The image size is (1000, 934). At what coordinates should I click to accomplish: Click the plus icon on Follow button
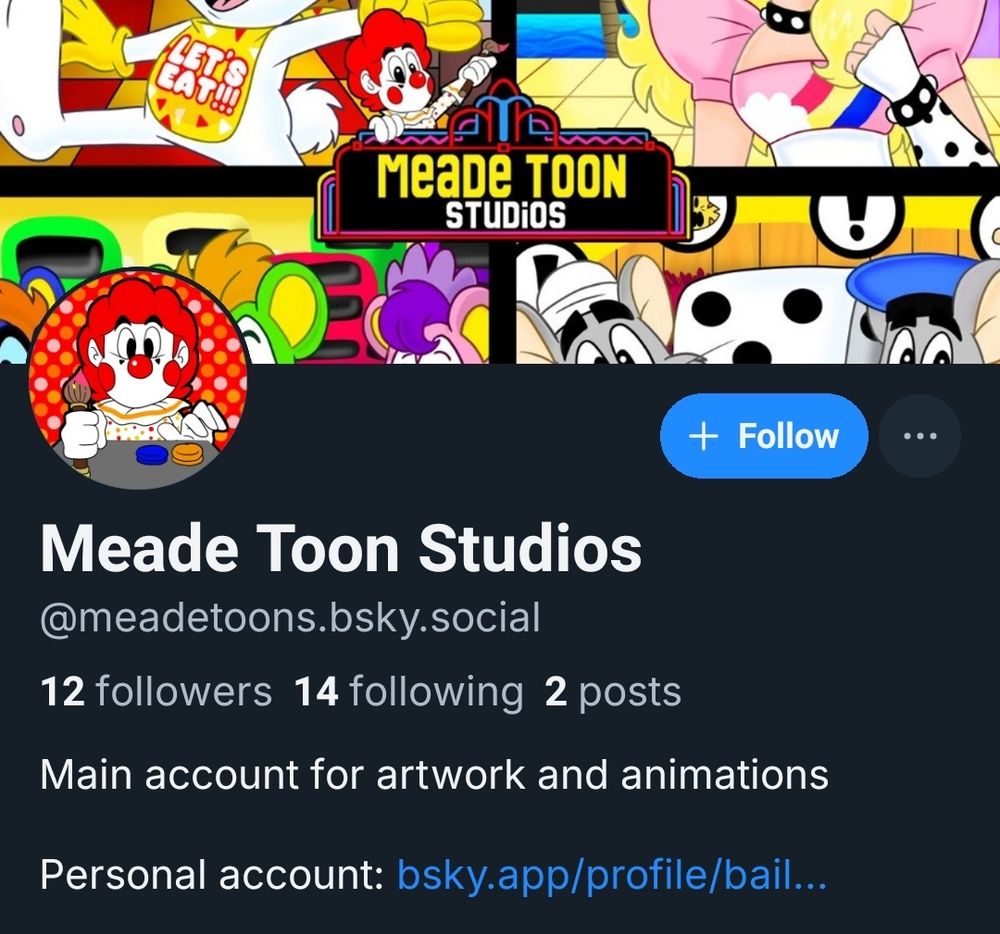[x=702, y=437]
